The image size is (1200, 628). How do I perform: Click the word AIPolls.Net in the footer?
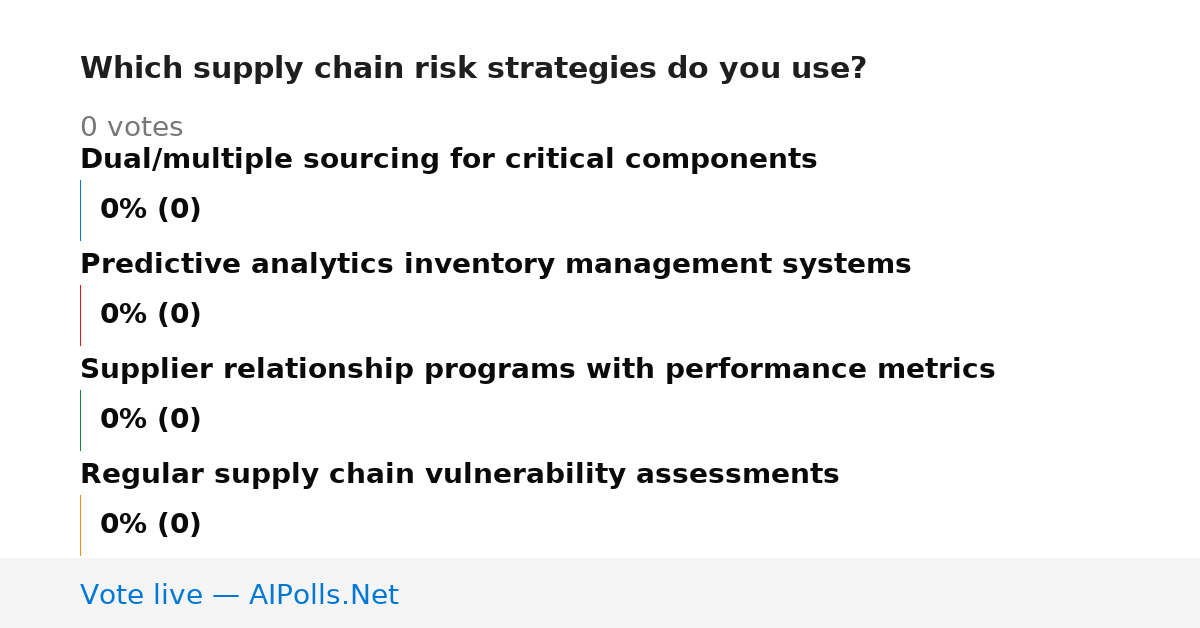323,595
